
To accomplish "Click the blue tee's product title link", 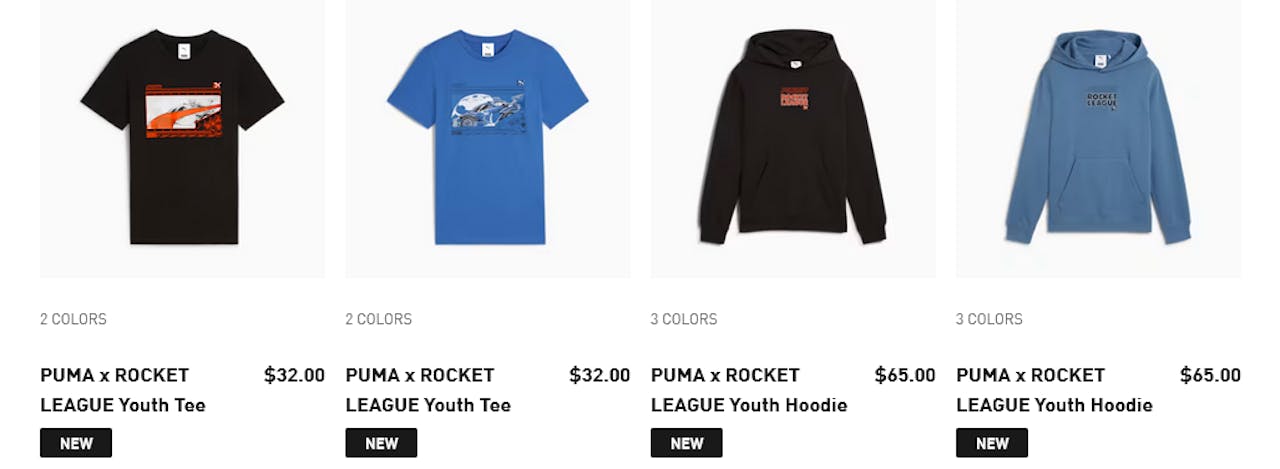I will (428, 390).
